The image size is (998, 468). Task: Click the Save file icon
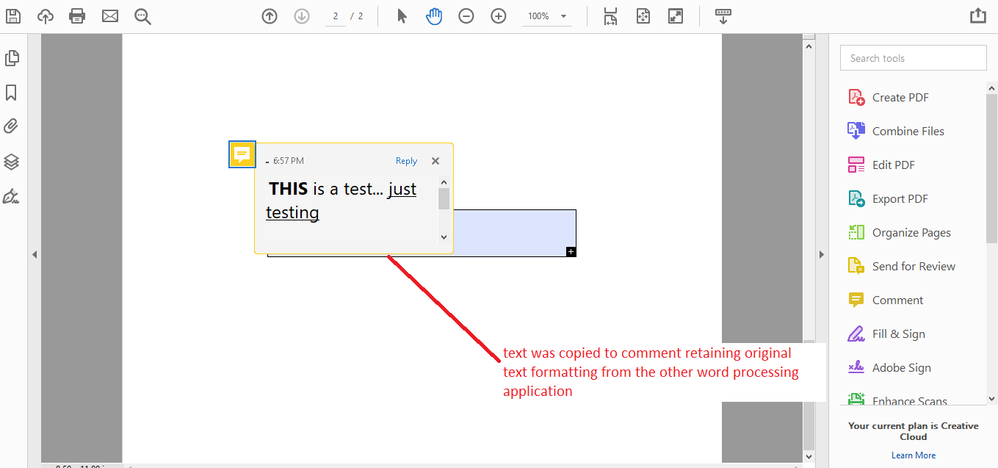coord(13,16)
